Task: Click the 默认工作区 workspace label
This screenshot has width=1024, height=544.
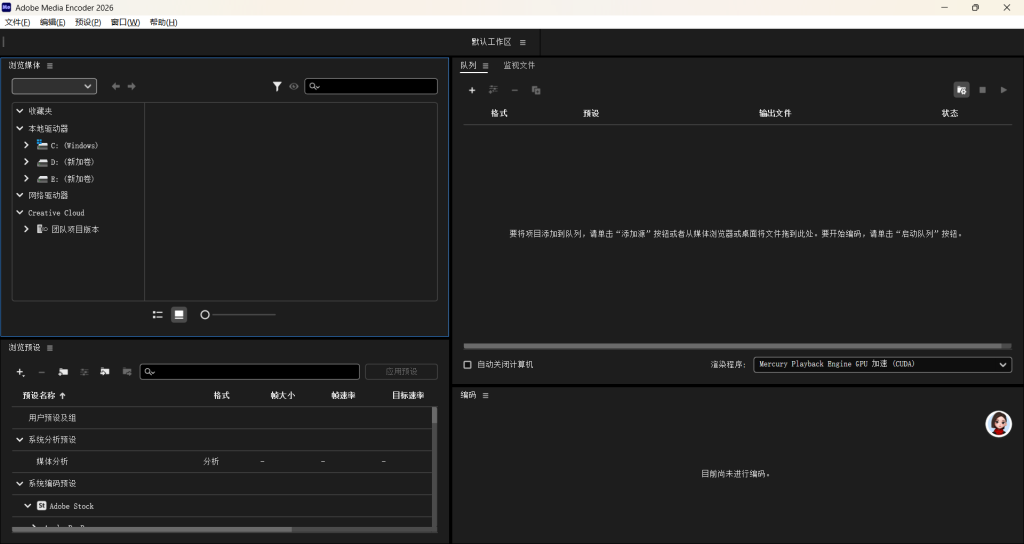Action: click(491, 42)
